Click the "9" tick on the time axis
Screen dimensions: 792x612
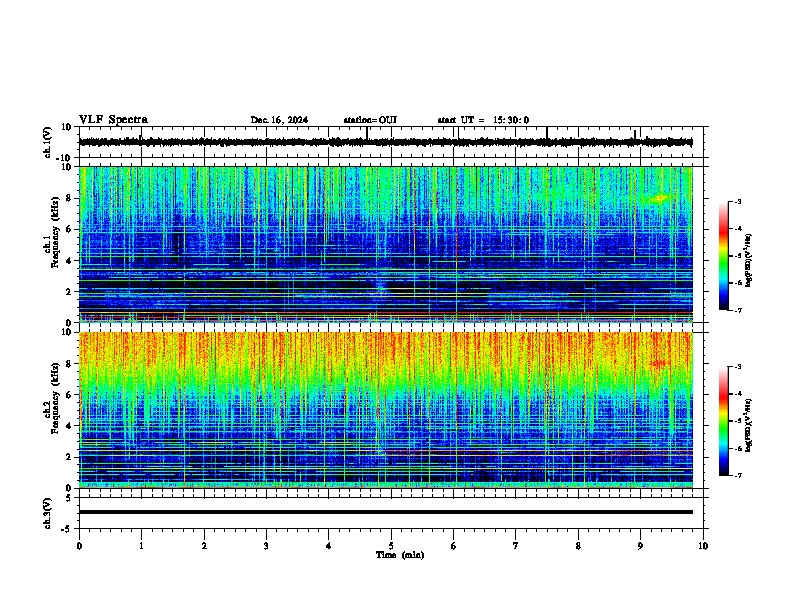(640, 546)
